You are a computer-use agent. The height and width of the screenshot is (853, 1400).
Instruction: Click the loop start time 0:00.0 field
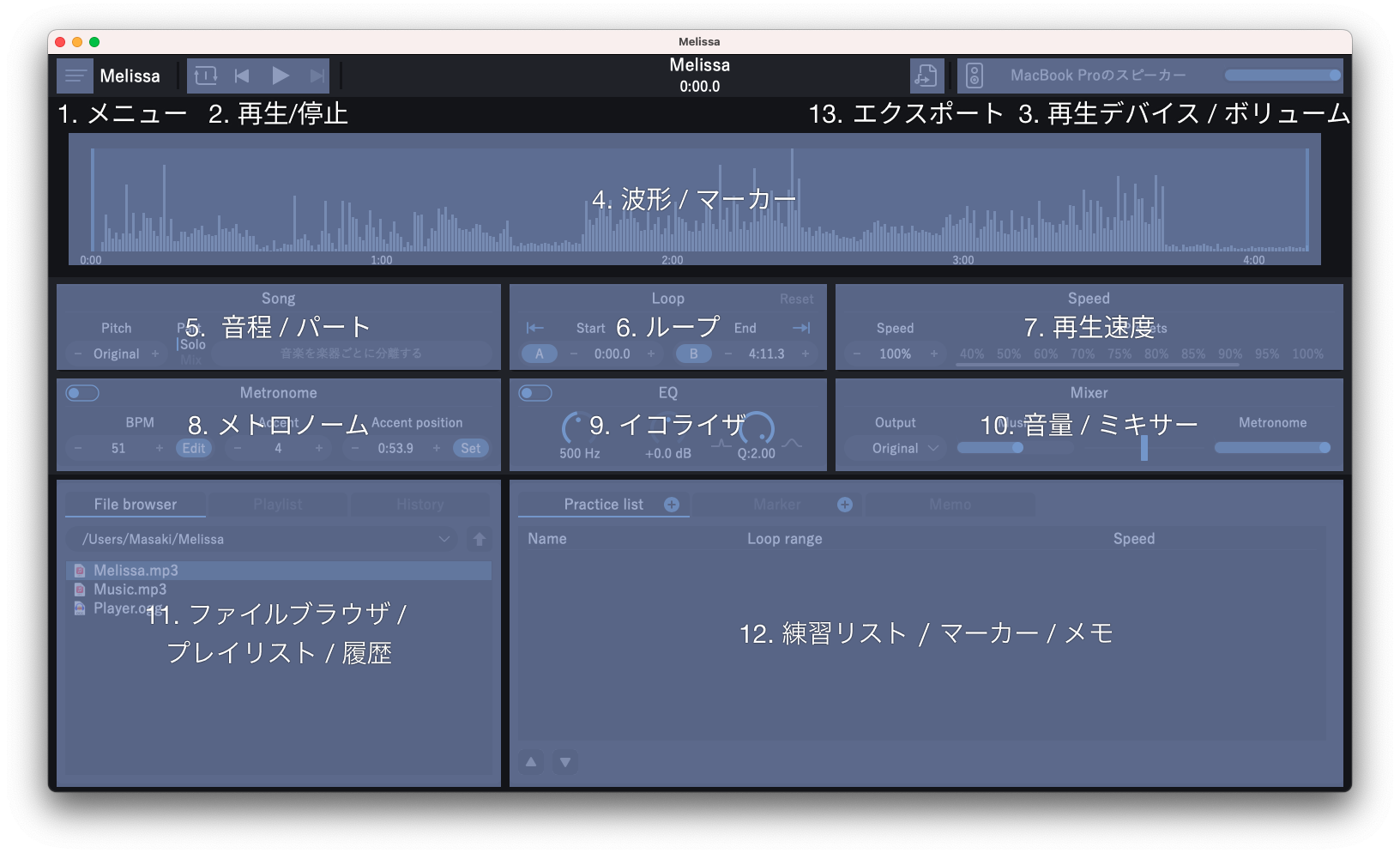[x=612, y=354]
